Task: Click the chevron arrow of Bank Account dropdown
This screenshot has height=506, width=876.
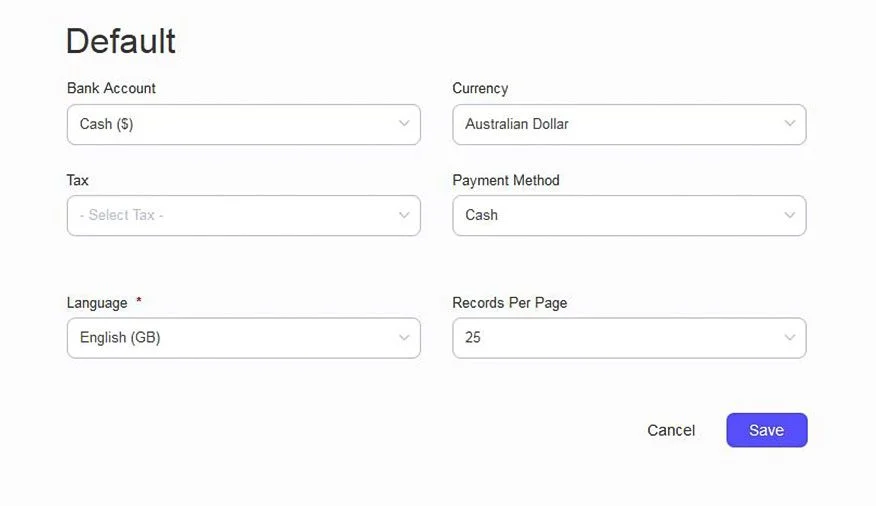Action: [x=404, y=124]
